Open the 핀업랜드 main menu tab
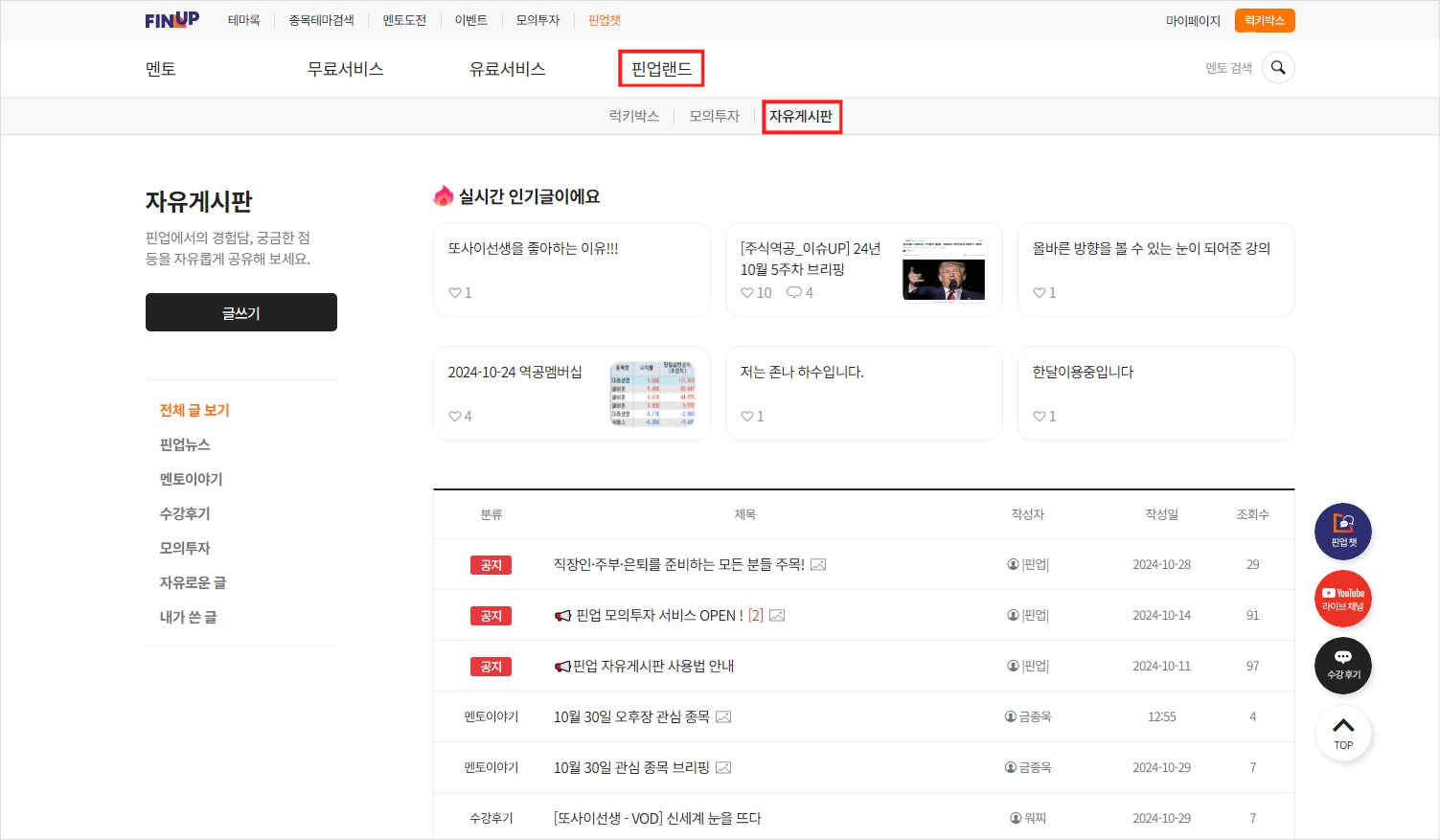Viewport: 1440px width, 840px height. (661, 69)
